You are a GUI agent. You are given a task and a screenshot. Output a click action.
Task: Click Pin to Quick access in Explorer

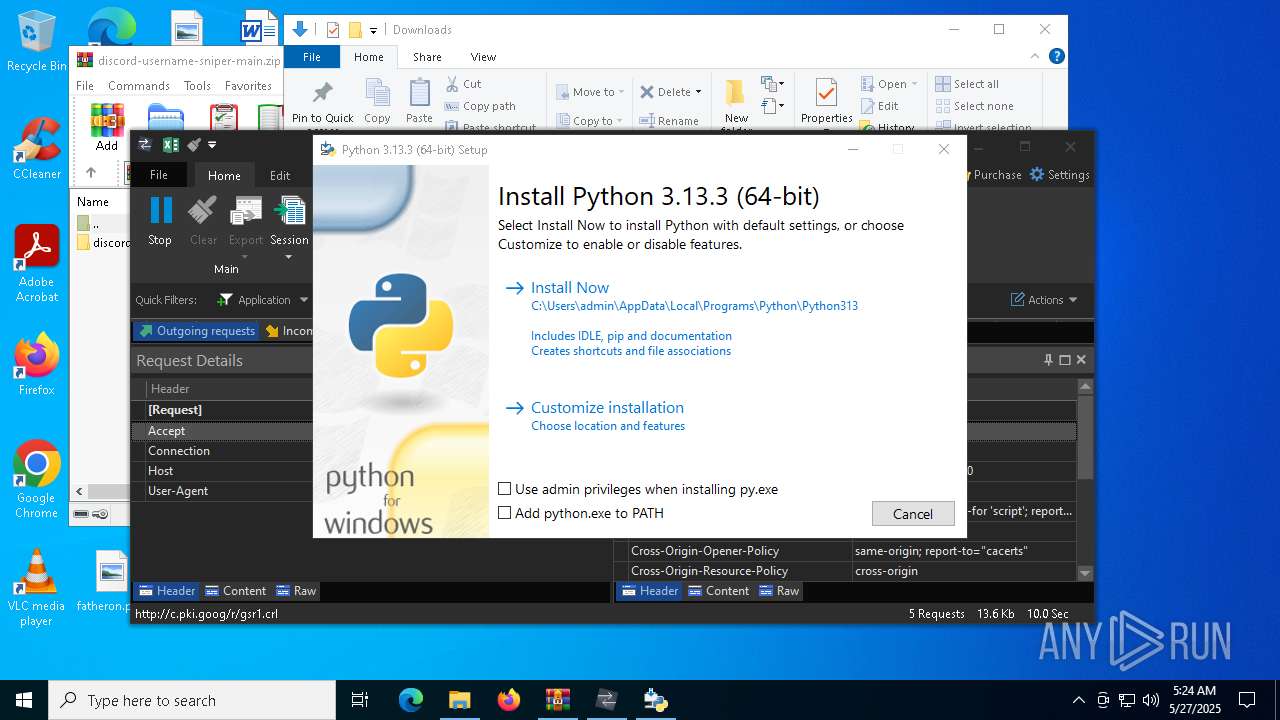(323, 104)
